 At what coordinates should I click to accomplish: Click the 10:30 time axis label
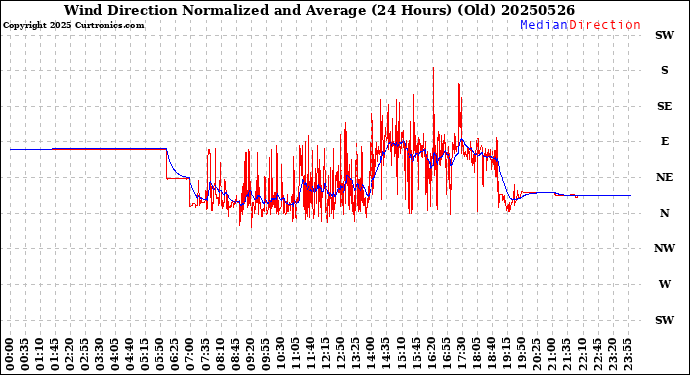click(281, 355)
